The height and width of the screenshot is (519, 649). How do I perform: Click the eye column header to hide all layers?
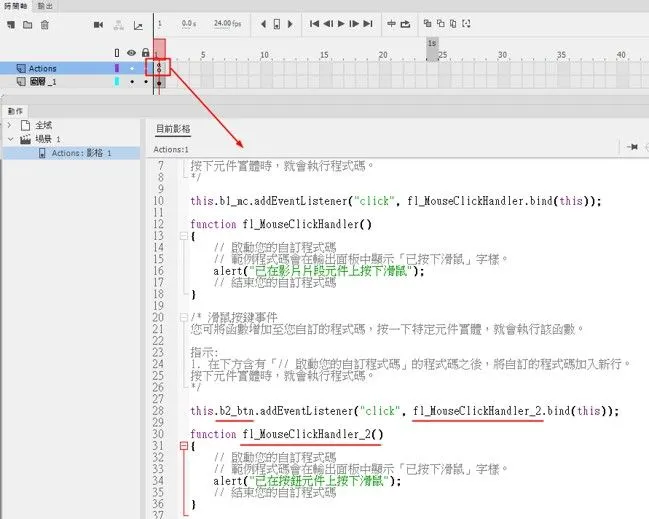[x=131, y=53]
